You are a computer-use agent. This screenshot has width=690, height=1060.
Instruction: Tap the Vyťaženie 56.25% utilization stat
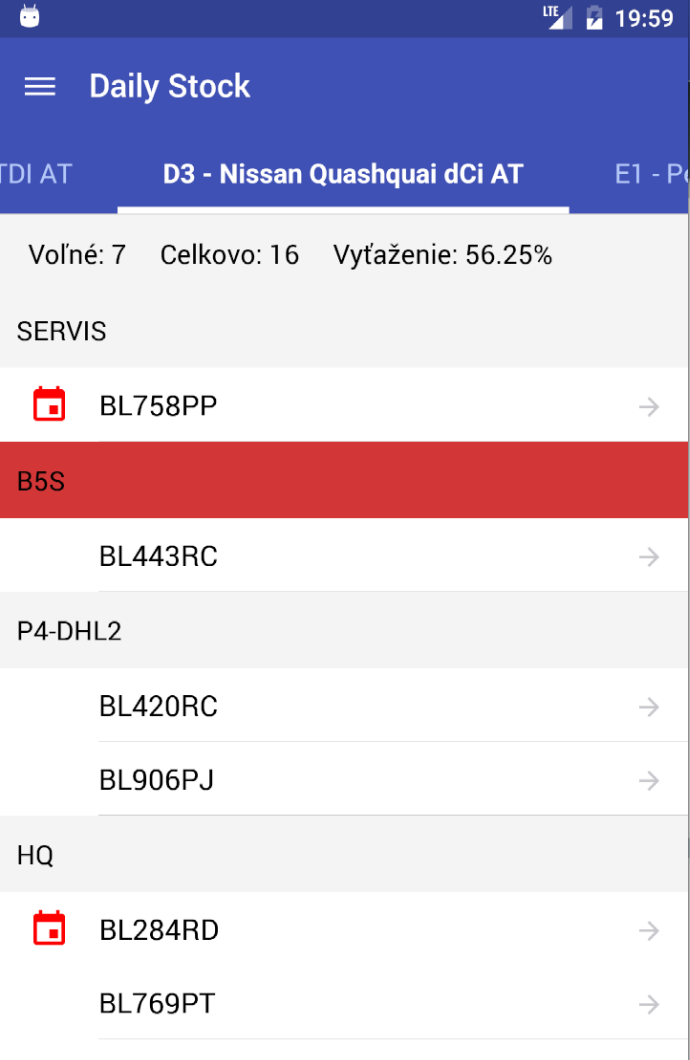443,254
